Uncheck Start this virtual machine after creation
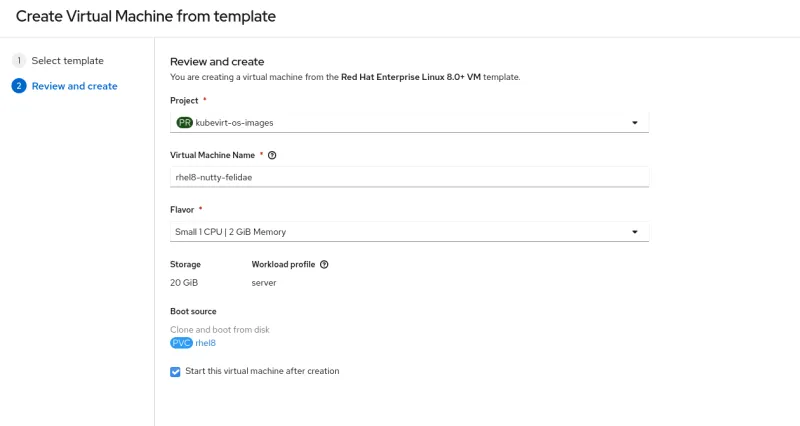 tap(176, 371)
